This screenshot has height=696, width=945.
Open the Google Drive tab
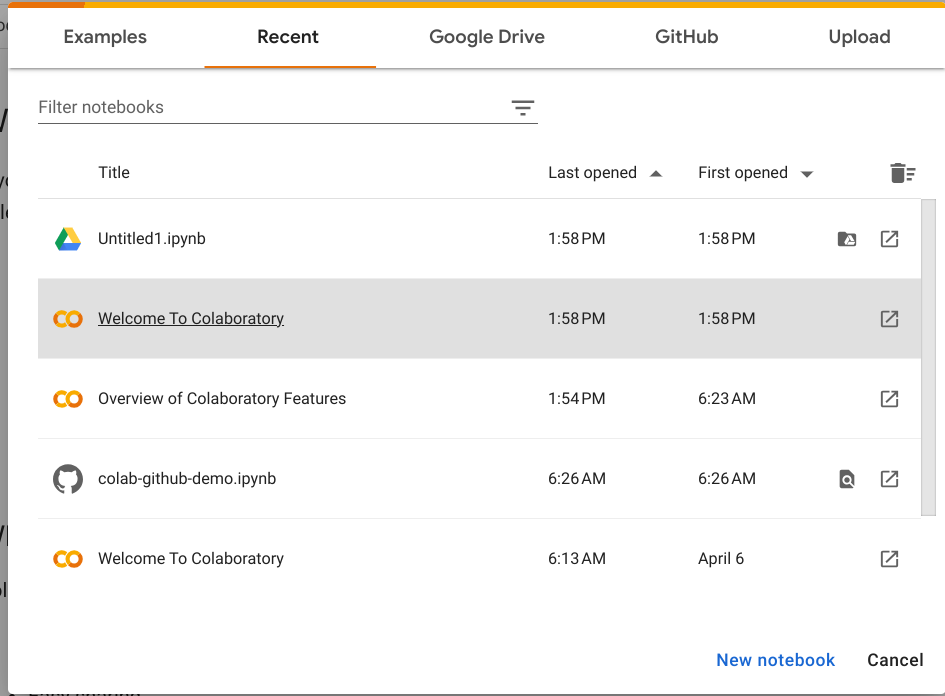[486, 37]
